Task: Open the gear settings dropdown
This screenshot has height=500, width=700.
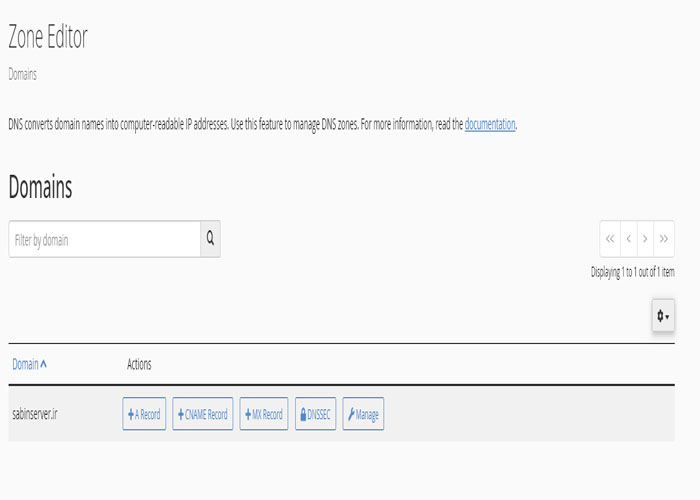Action: [x=663, y=316]
